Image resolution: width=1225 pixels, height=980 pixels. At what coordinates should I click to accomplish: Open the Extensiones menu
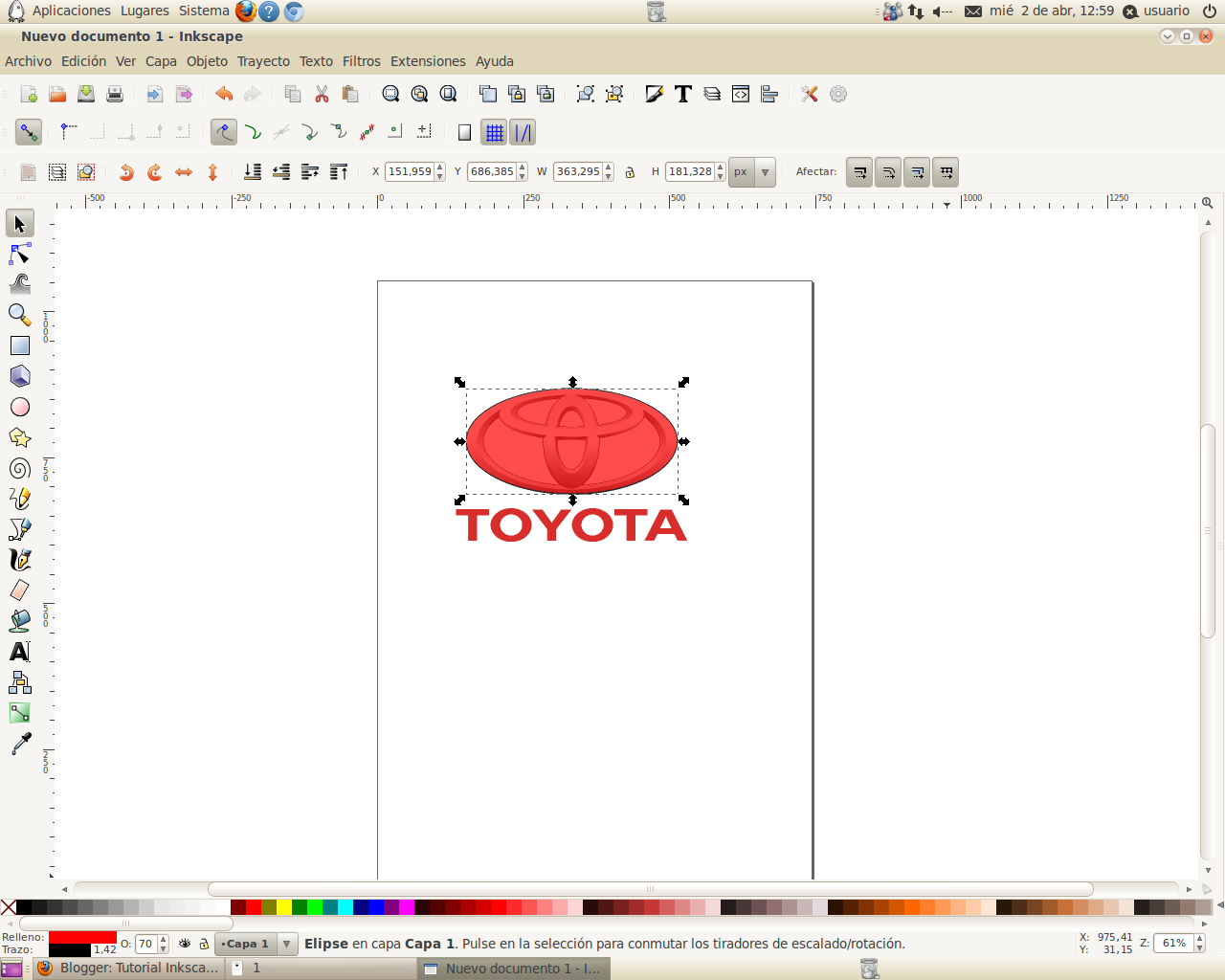[428, 61]
